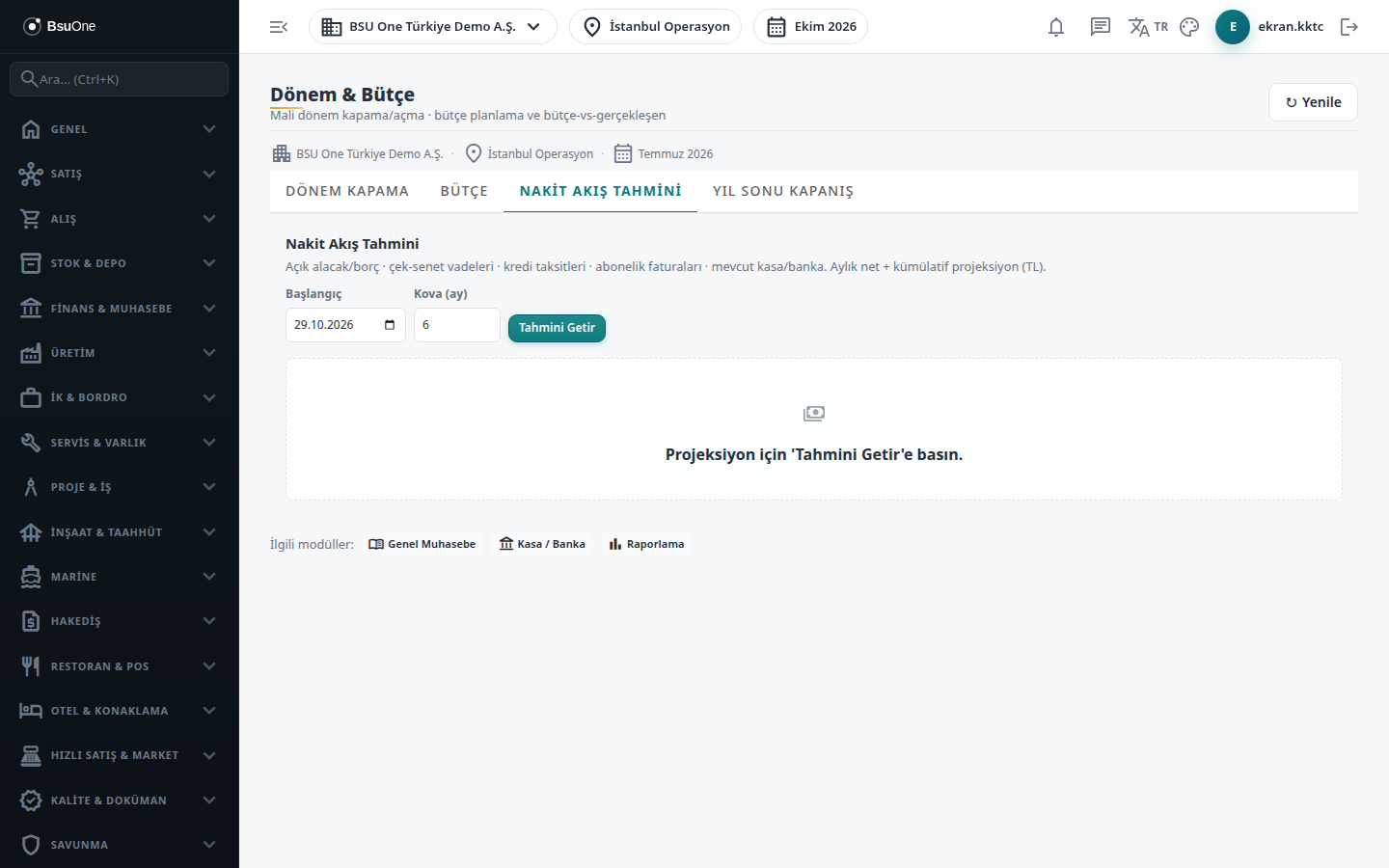Click the İK & Bordro briefcase icon

coord(31,397)
